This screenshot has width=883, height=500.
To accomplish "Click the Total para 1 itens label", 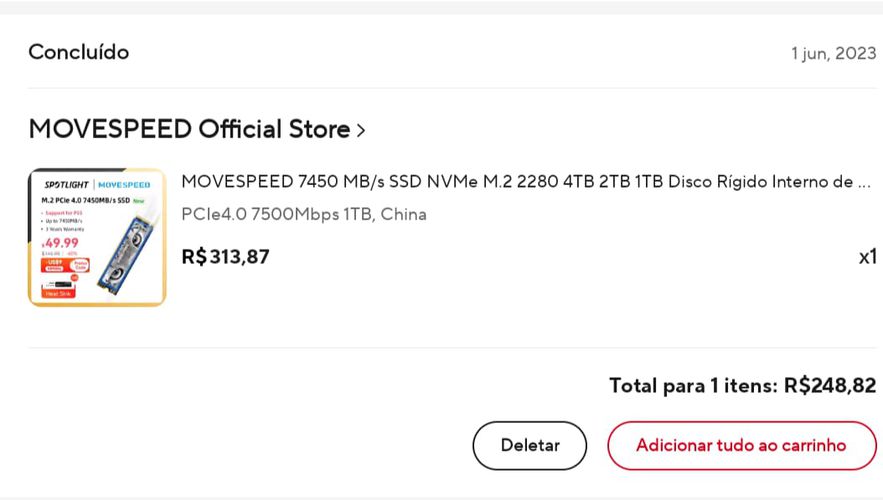I will (693, 386).
